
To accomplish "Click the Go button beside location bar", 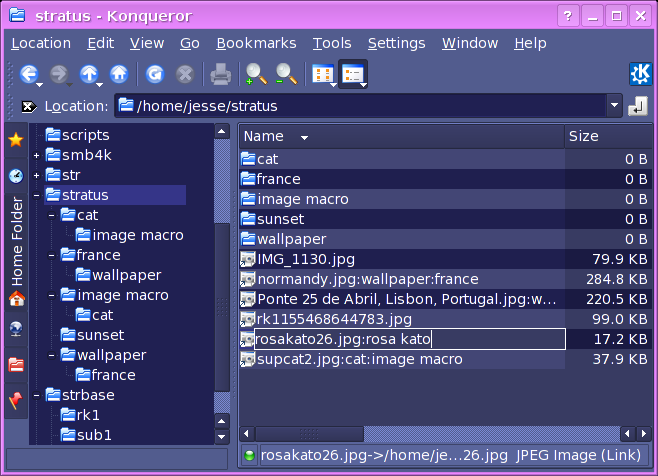I will pos(637,106).
